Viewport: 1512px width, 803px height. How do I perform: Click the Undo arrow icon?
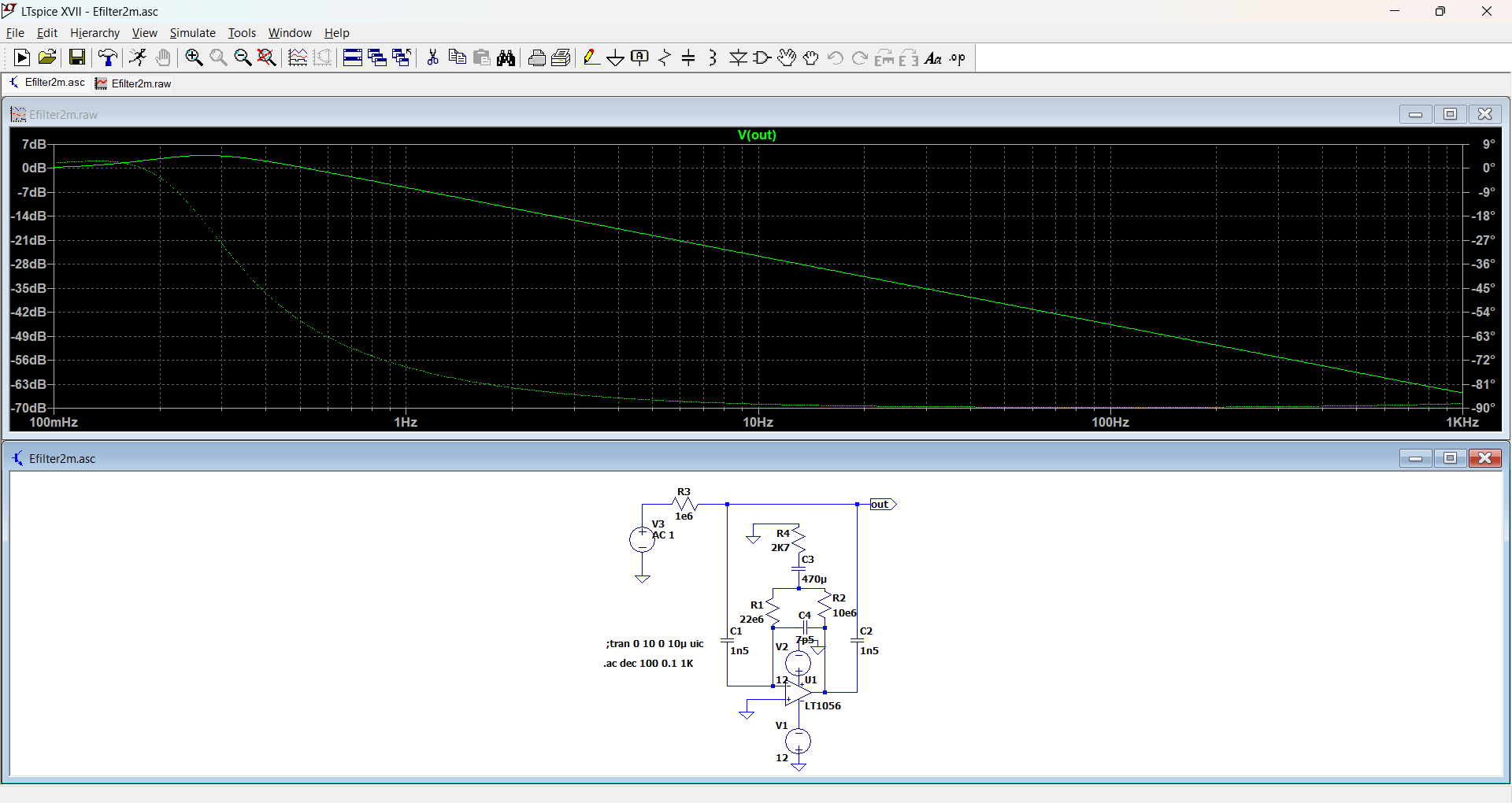coord(836,57)
